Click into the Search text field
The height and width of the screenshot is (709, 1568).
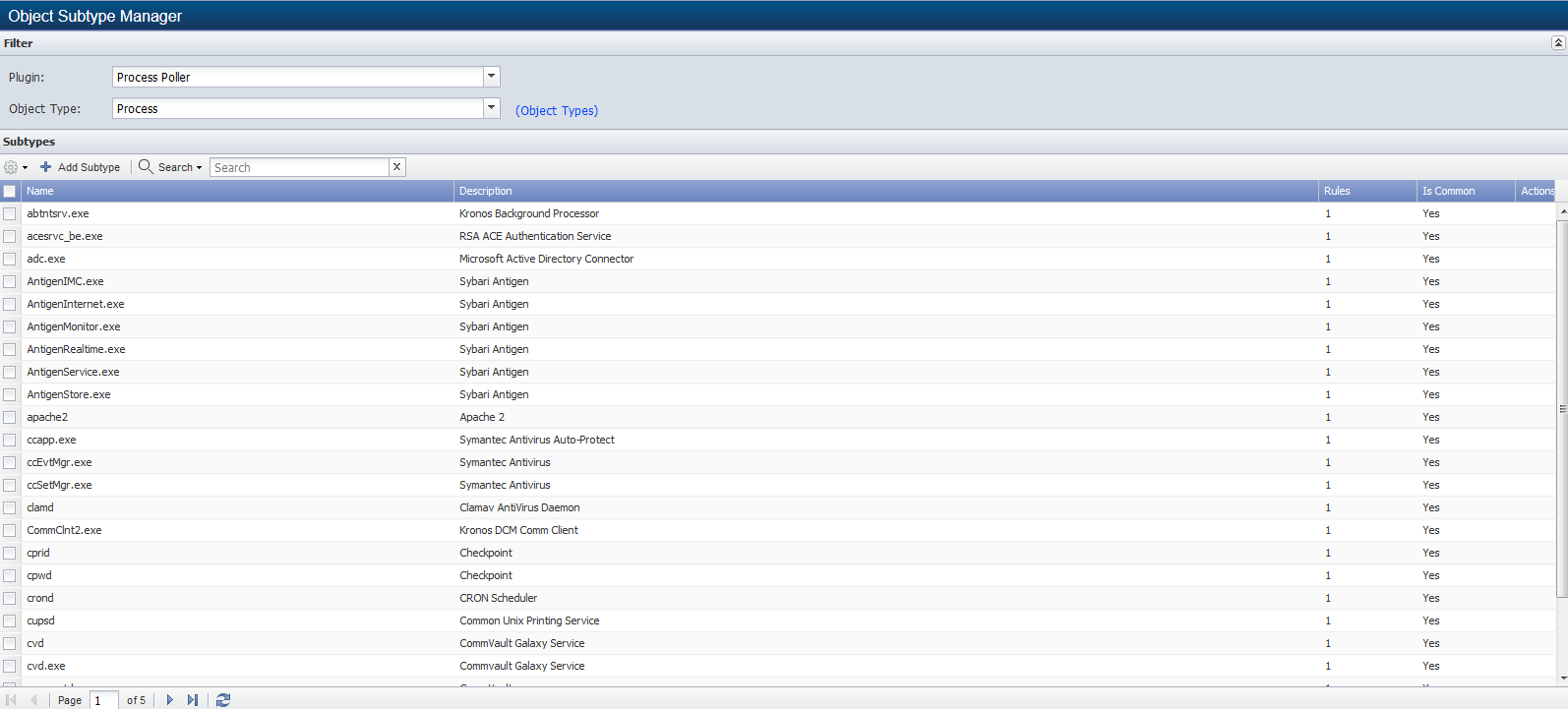pos(299,167)
